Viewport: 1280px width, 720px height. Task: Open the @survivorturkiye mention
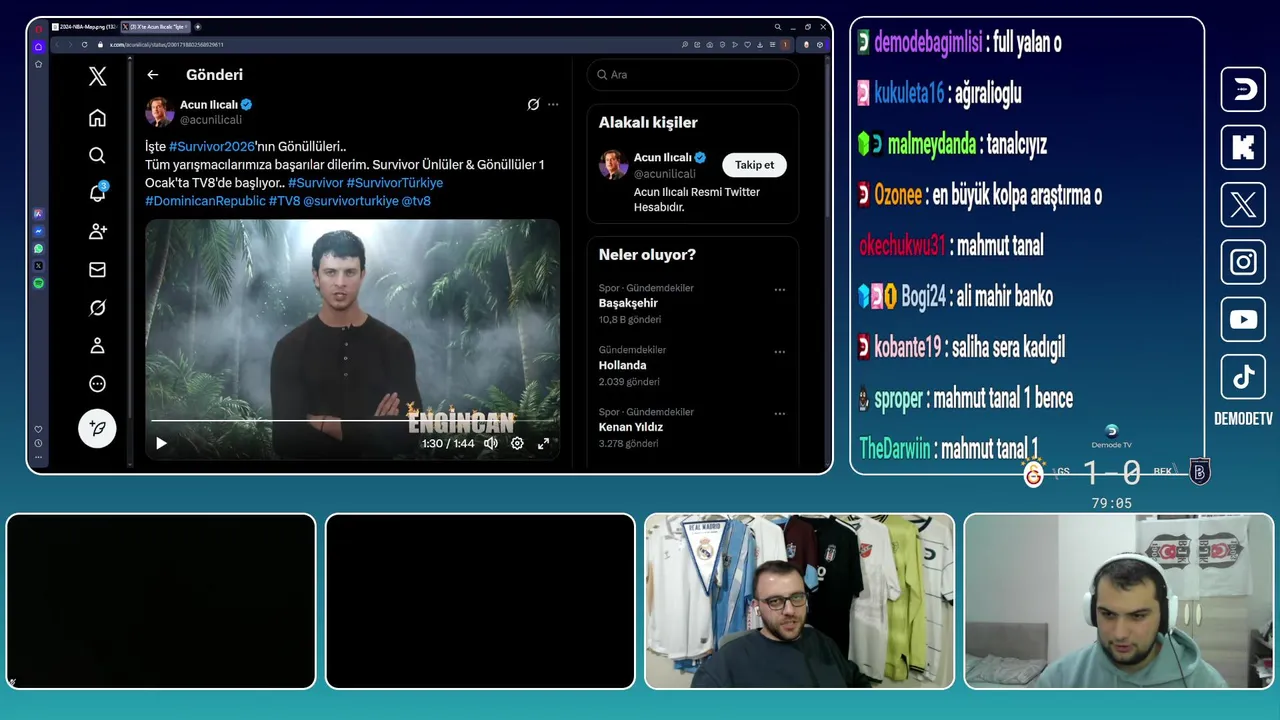(x=350, y=201)
